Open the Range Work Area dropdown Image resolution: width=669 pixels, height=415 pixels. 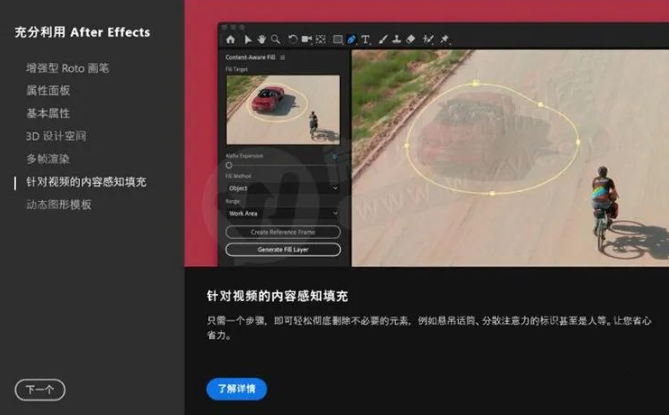click(283, 213)
